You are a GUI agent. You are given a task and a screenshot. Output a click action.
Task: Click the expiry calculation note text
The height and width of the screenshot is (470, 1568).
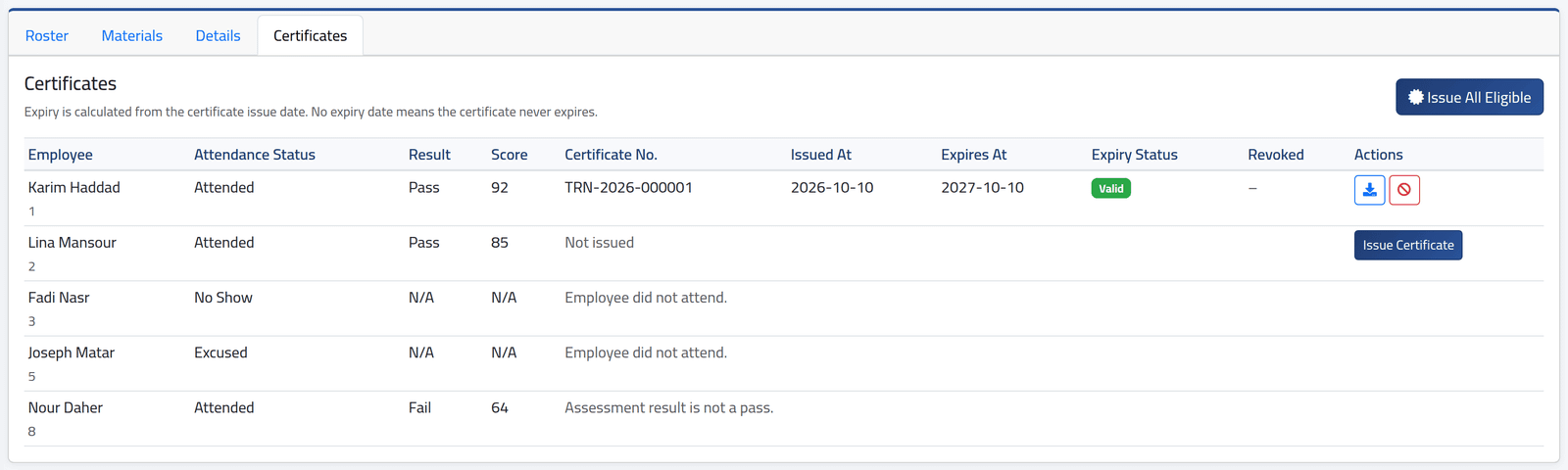coord(311,112)
